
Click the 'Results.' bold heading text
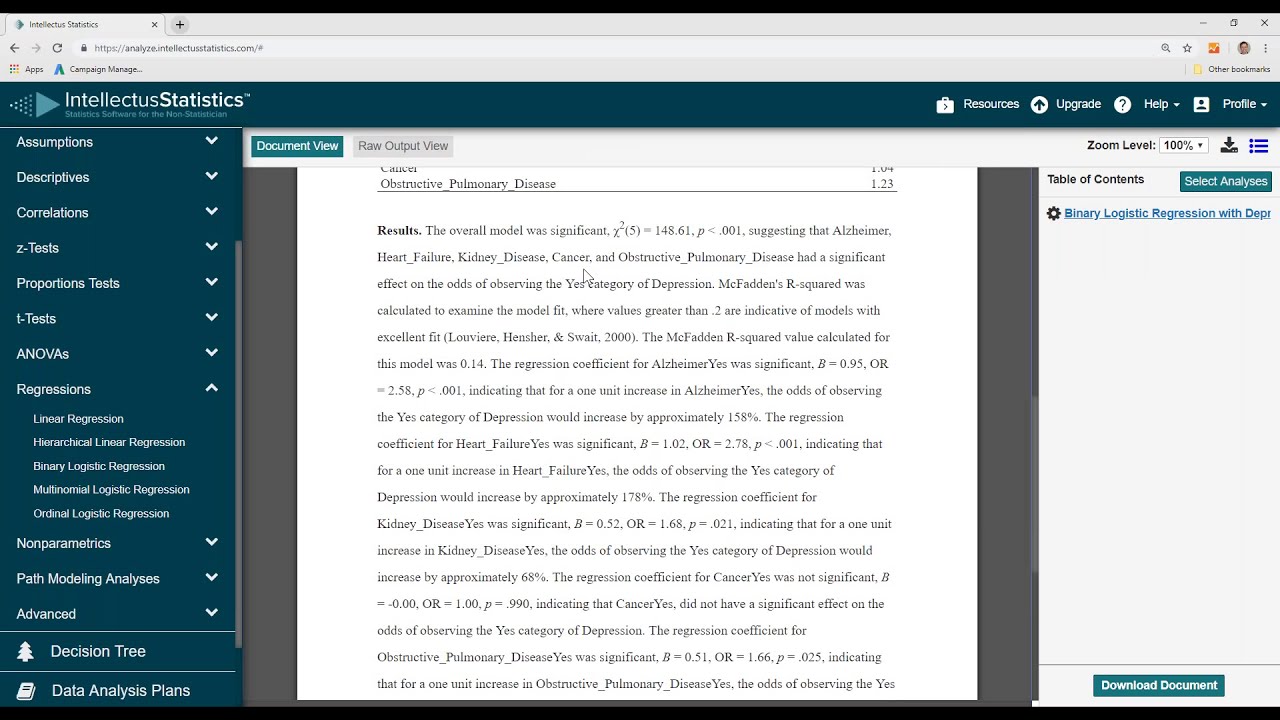[x=399, y=231]
